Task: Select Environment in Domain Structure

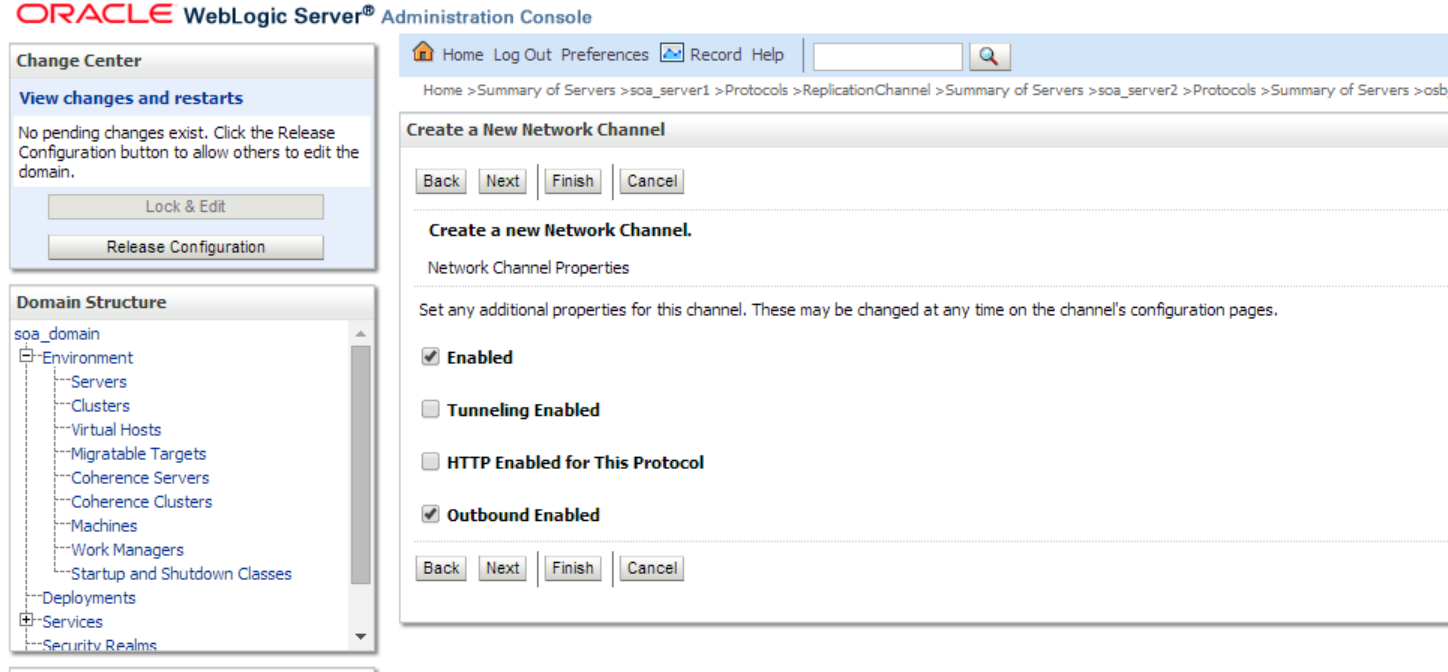Action: coord(87,358)
